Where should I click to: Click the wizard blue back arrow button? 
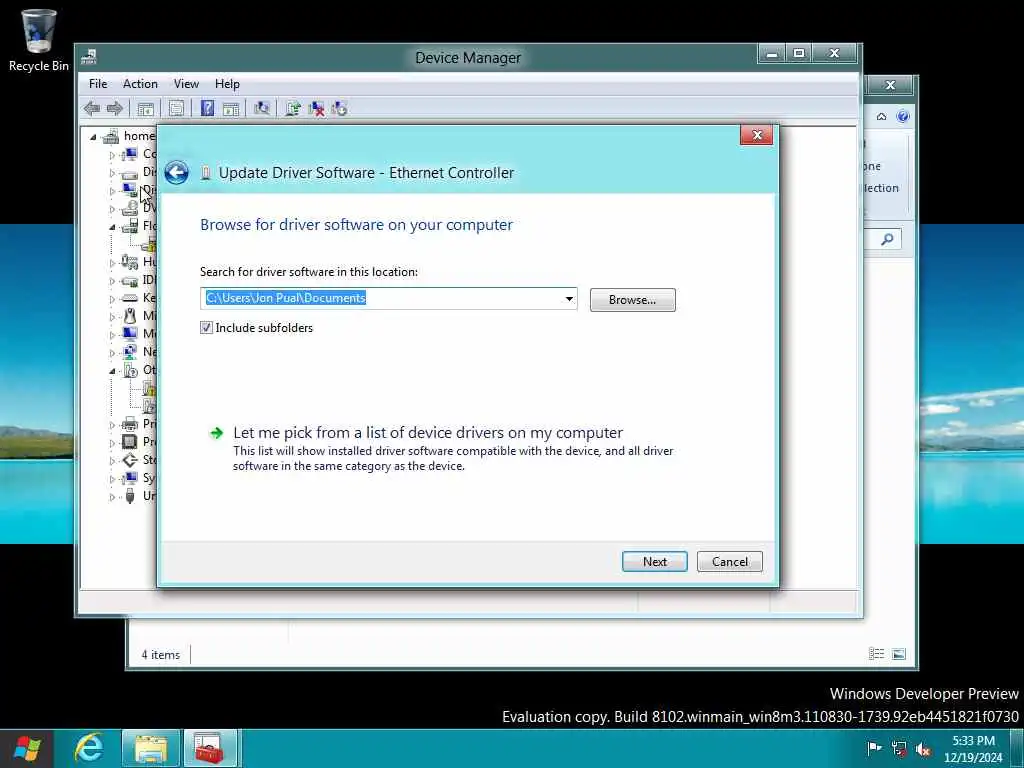(x=176, y=173)
